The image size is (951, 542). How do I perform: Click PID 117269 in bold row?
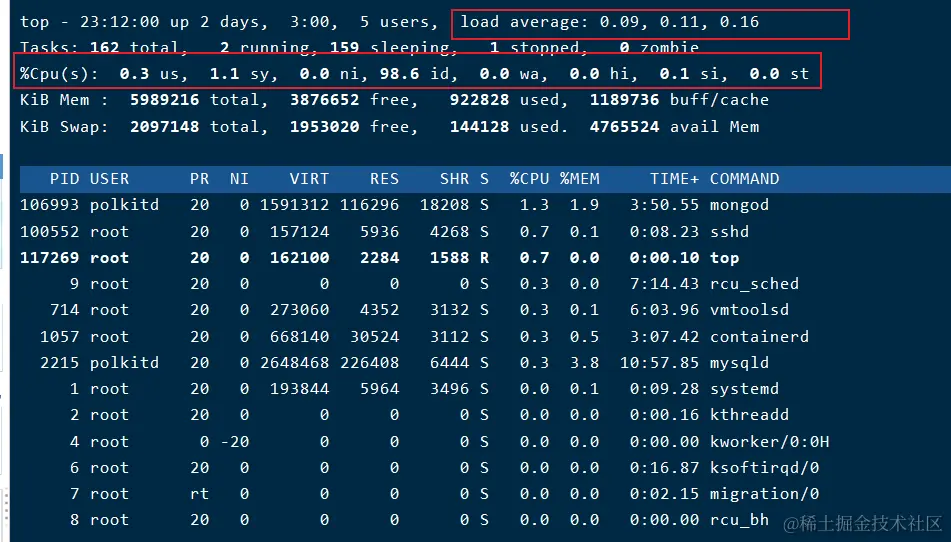(x=49, y=258)
